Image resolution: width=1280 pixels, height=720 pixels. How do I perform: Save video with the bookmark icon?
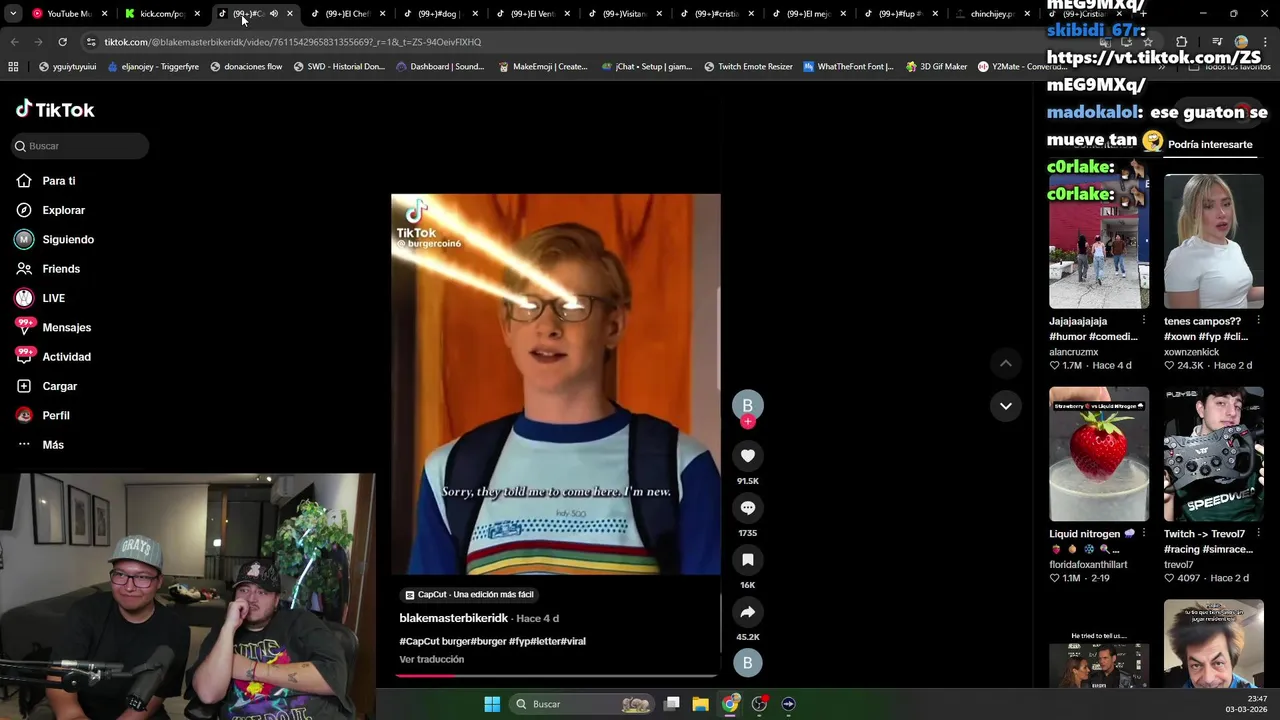747,560
